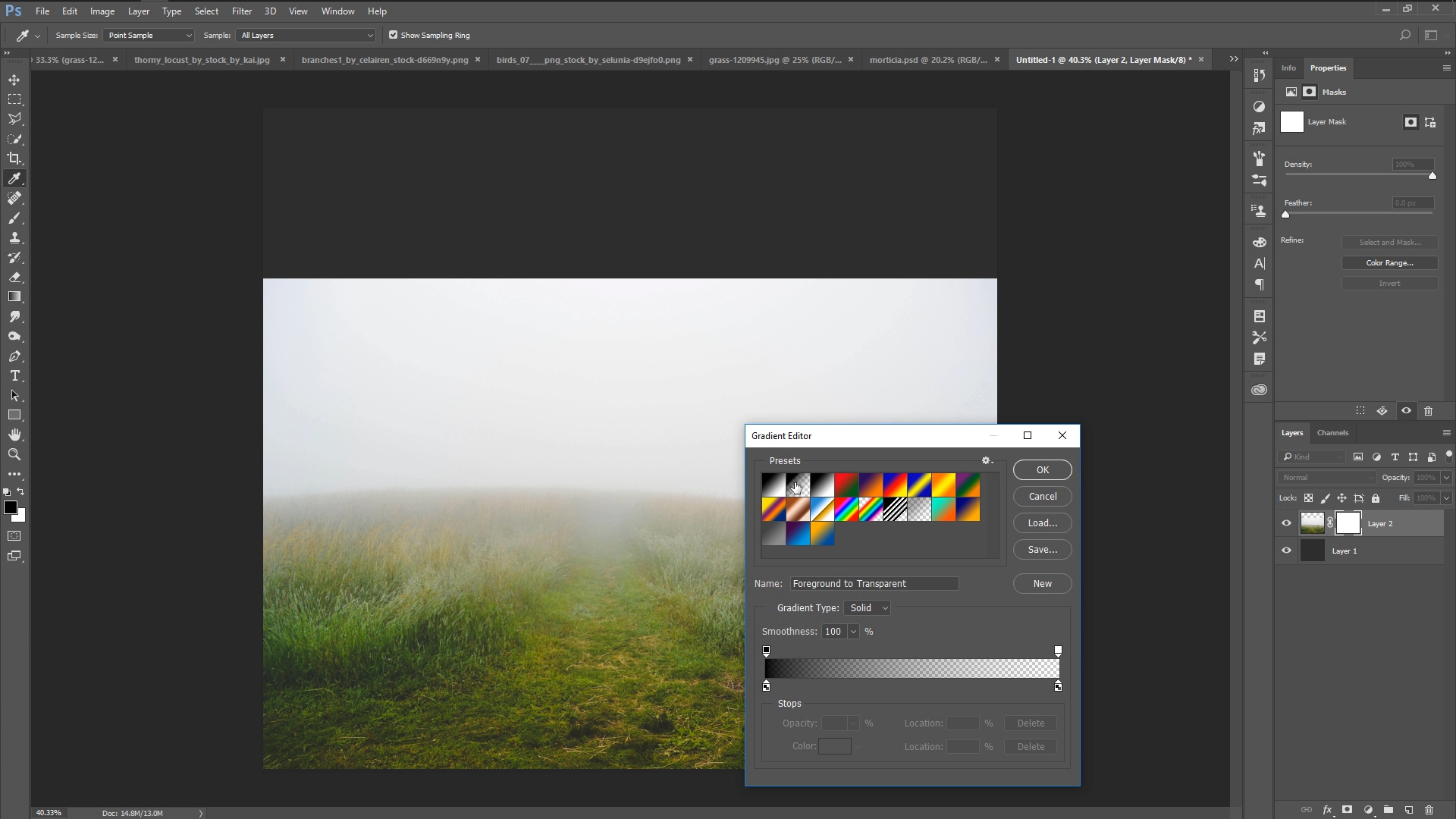Select the Quick Selection tool
Image resolution: width=1456 pixels, height=819 pixels.
[14, 139]
